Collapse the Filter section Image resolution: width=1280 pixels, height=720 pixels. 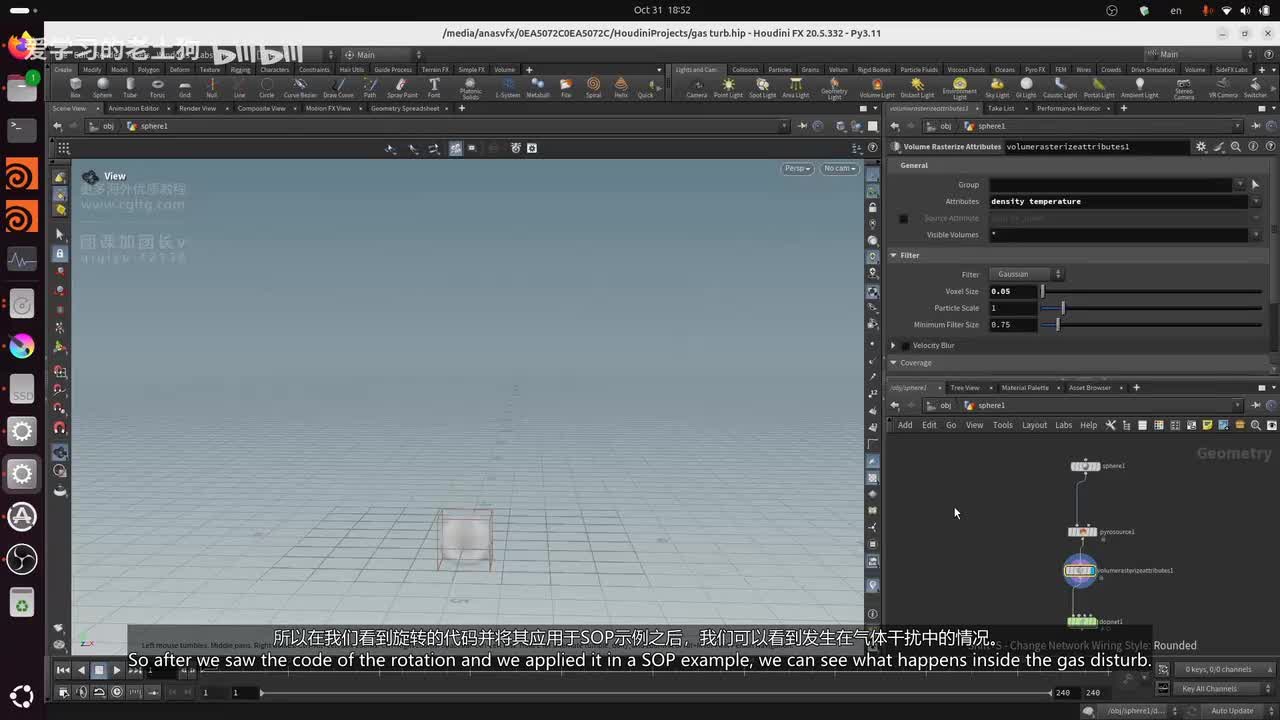click(x=894, y=255)
